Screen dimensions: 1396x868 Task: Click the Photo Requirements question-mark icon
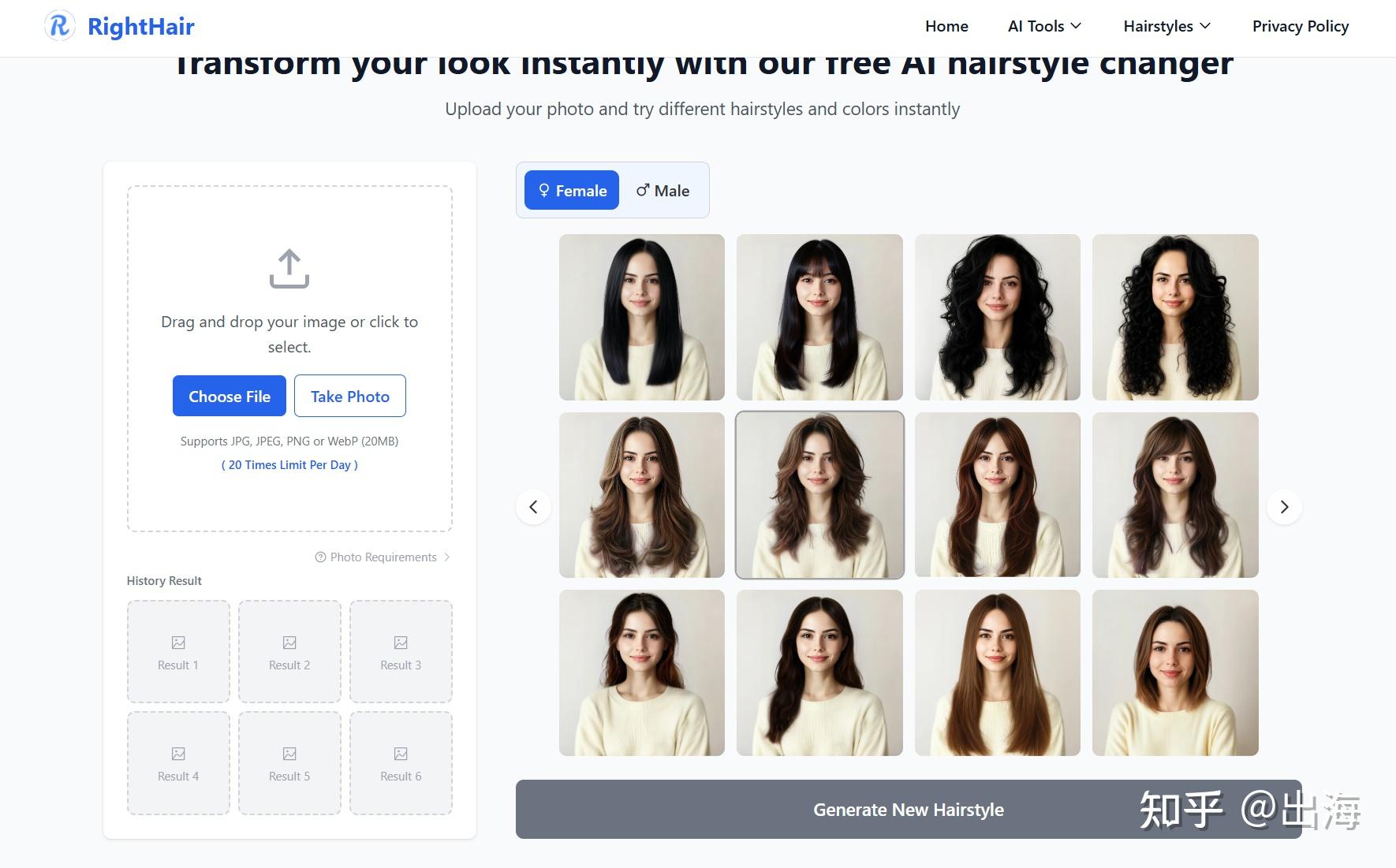tap(320, 557)
